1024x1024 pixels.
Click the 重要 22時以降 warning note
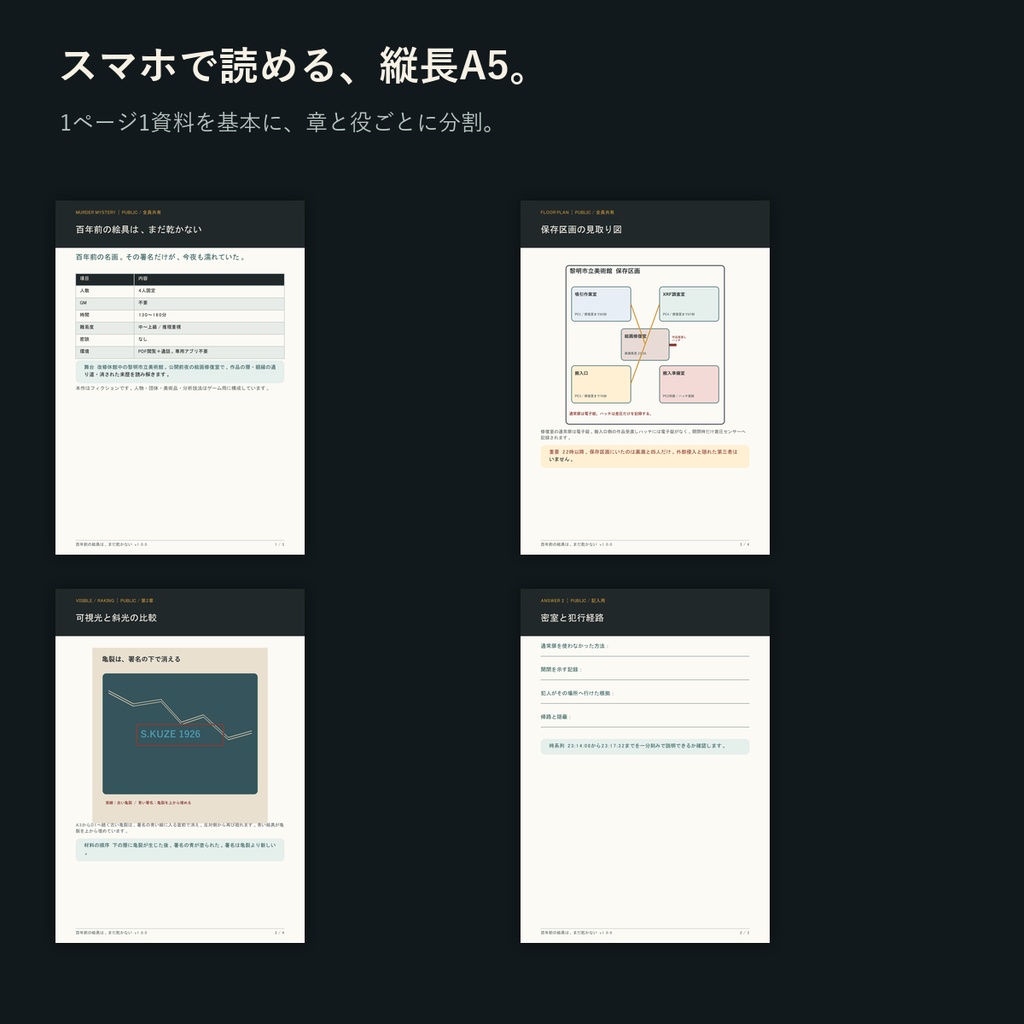pos(645,456)
